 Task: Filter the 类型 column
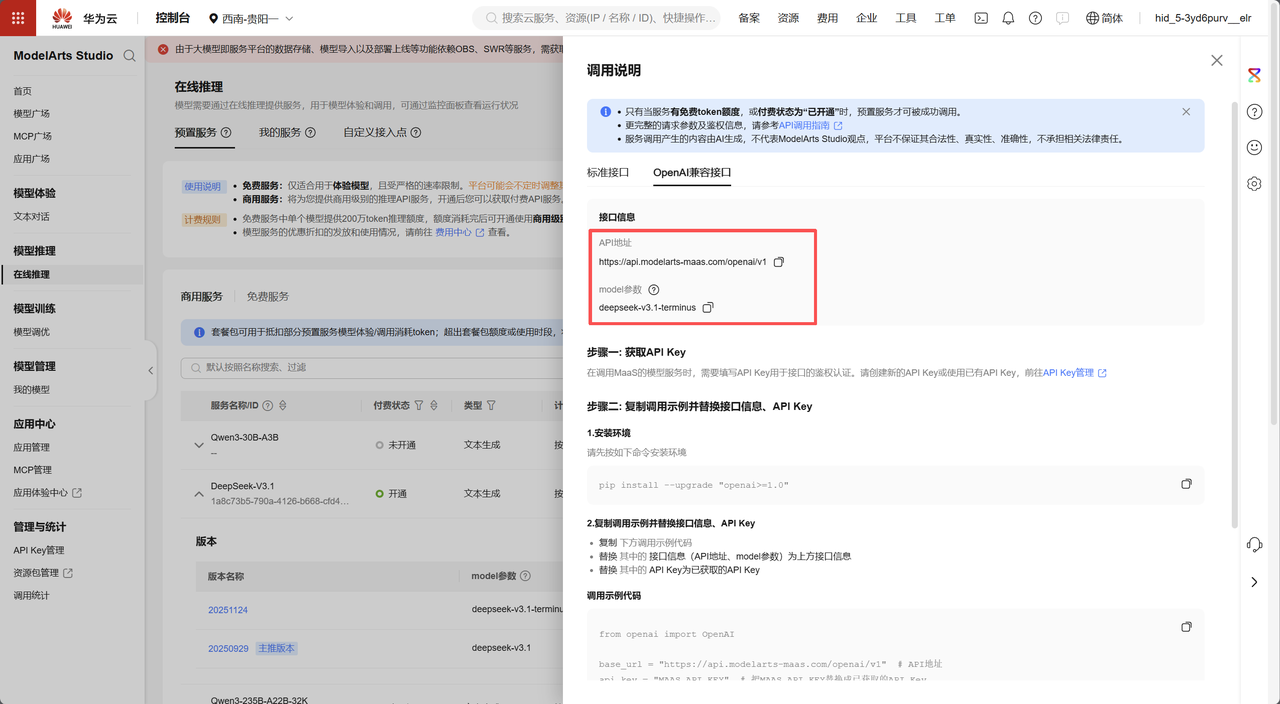point(491,405)
